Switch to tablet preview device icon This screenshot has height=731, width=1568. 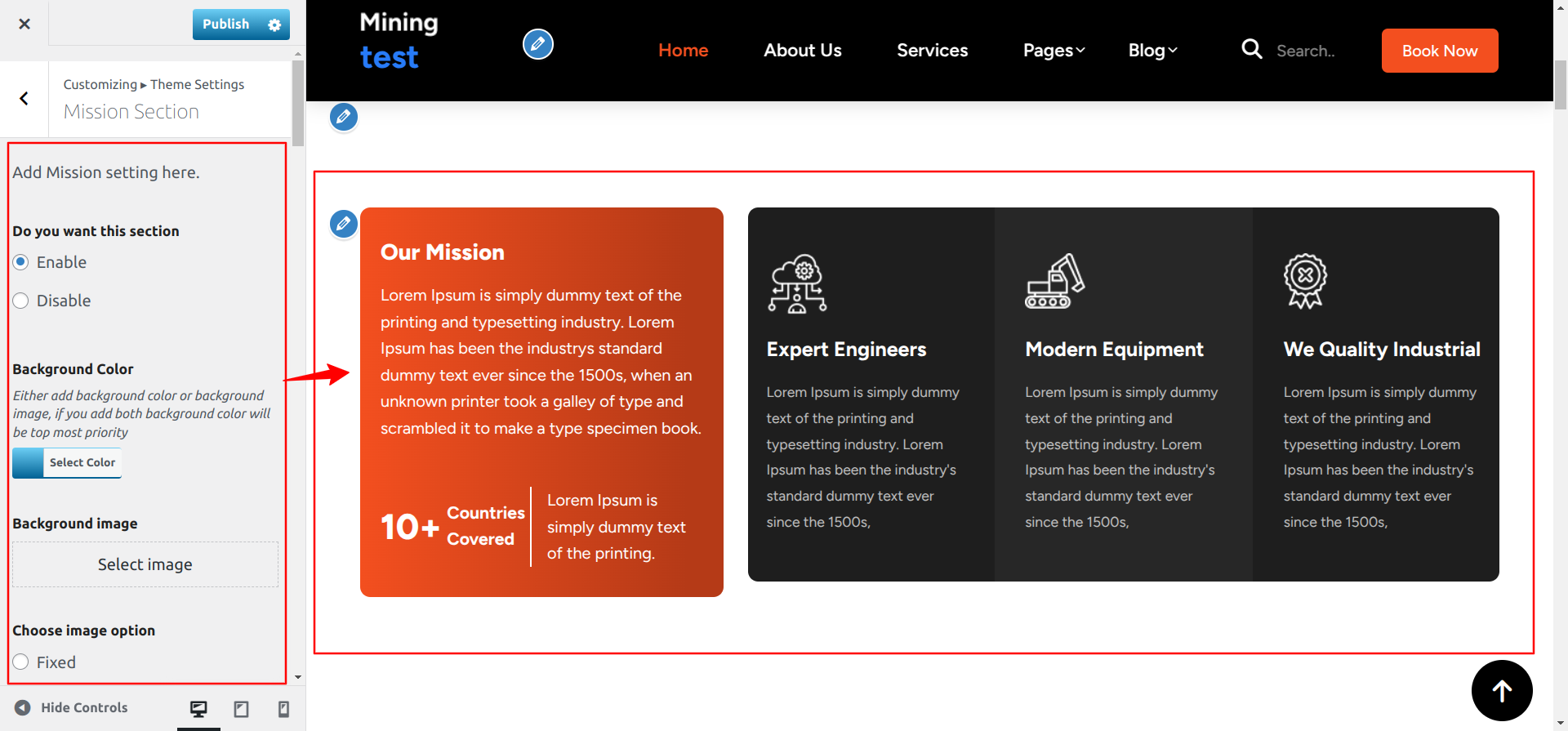241,708
